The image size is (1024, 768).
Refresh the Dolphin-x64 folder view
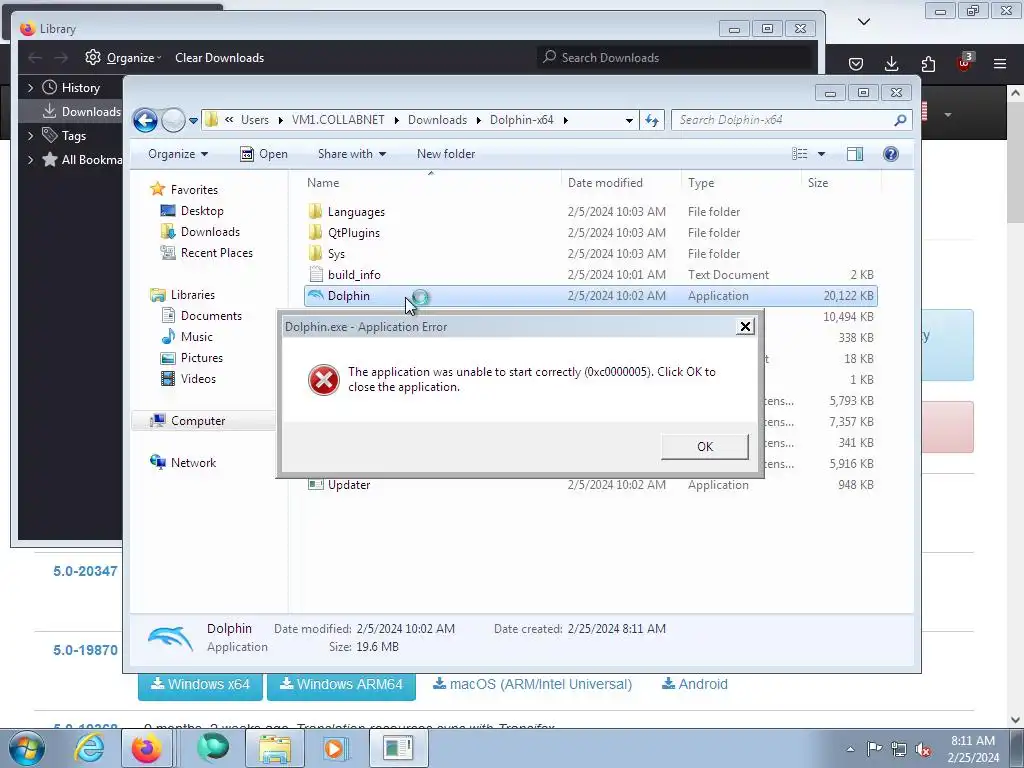point(652,120)
